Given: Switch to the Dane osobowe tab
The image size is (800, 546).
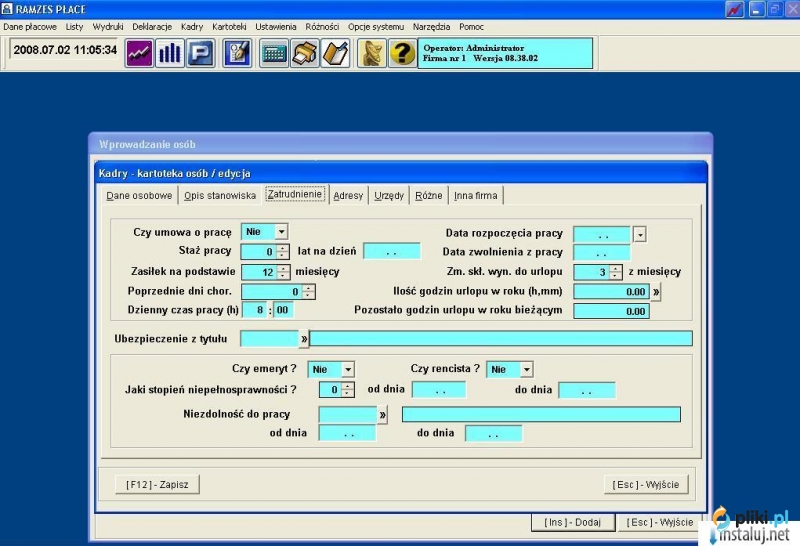Looking at the screenshot, I should click(x=139, y=195).
